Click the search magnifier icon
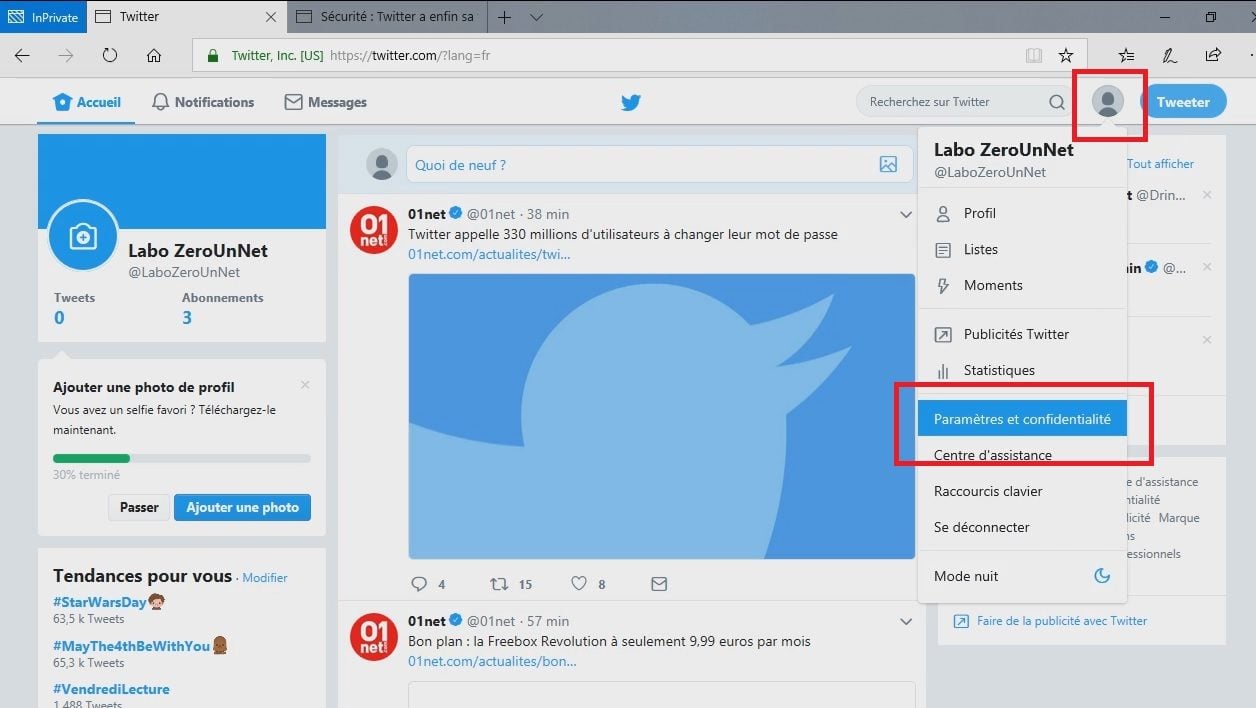 [x=1057, y=102]
